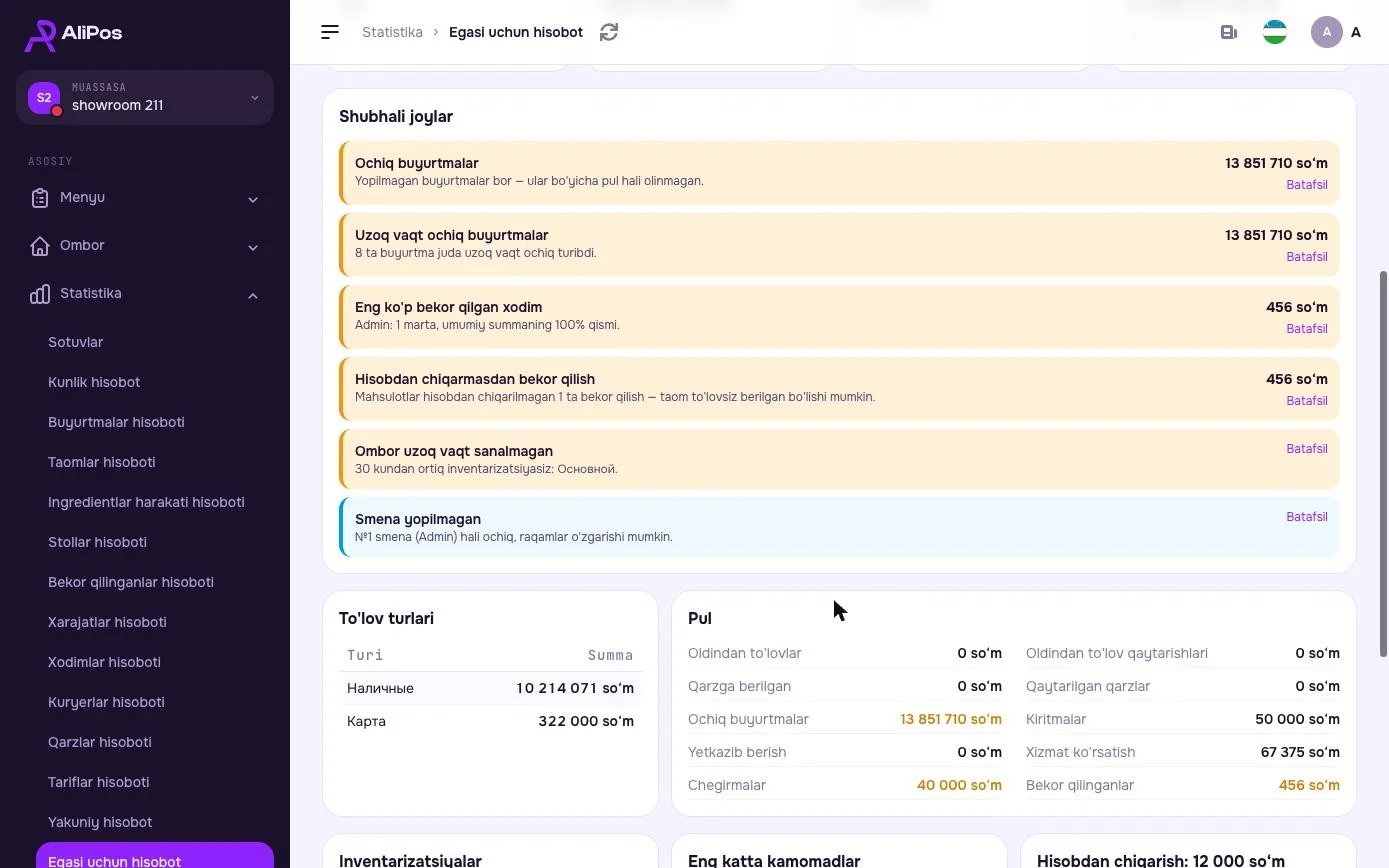Open Kunlik hisobot
Image resolution: width=1389 pixels, height=868 pixels.
point(94,382)
